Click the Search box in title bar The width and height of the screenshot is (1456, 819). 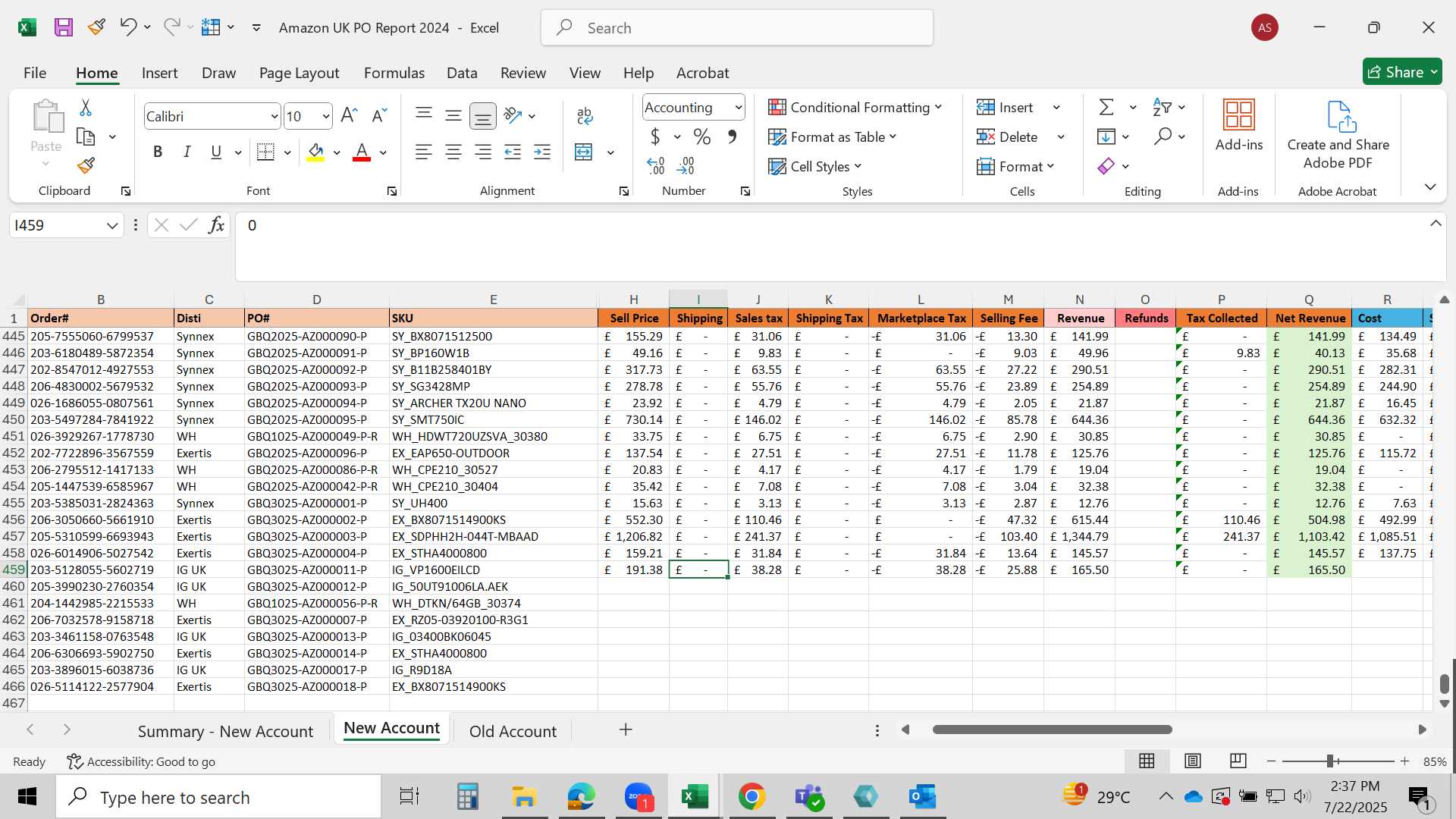(737, 28)
